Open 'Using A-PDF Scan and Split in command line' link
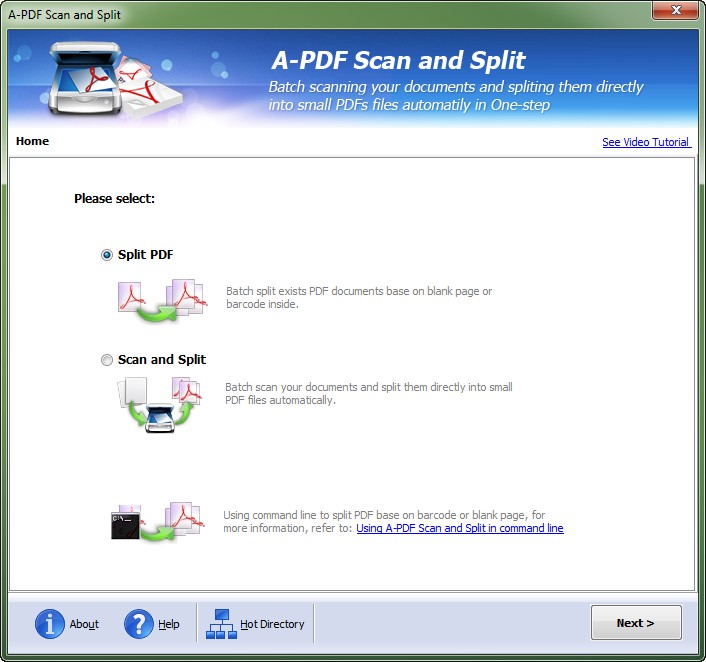This screenshot has height=662, width=706. click(x=460, y=528)
